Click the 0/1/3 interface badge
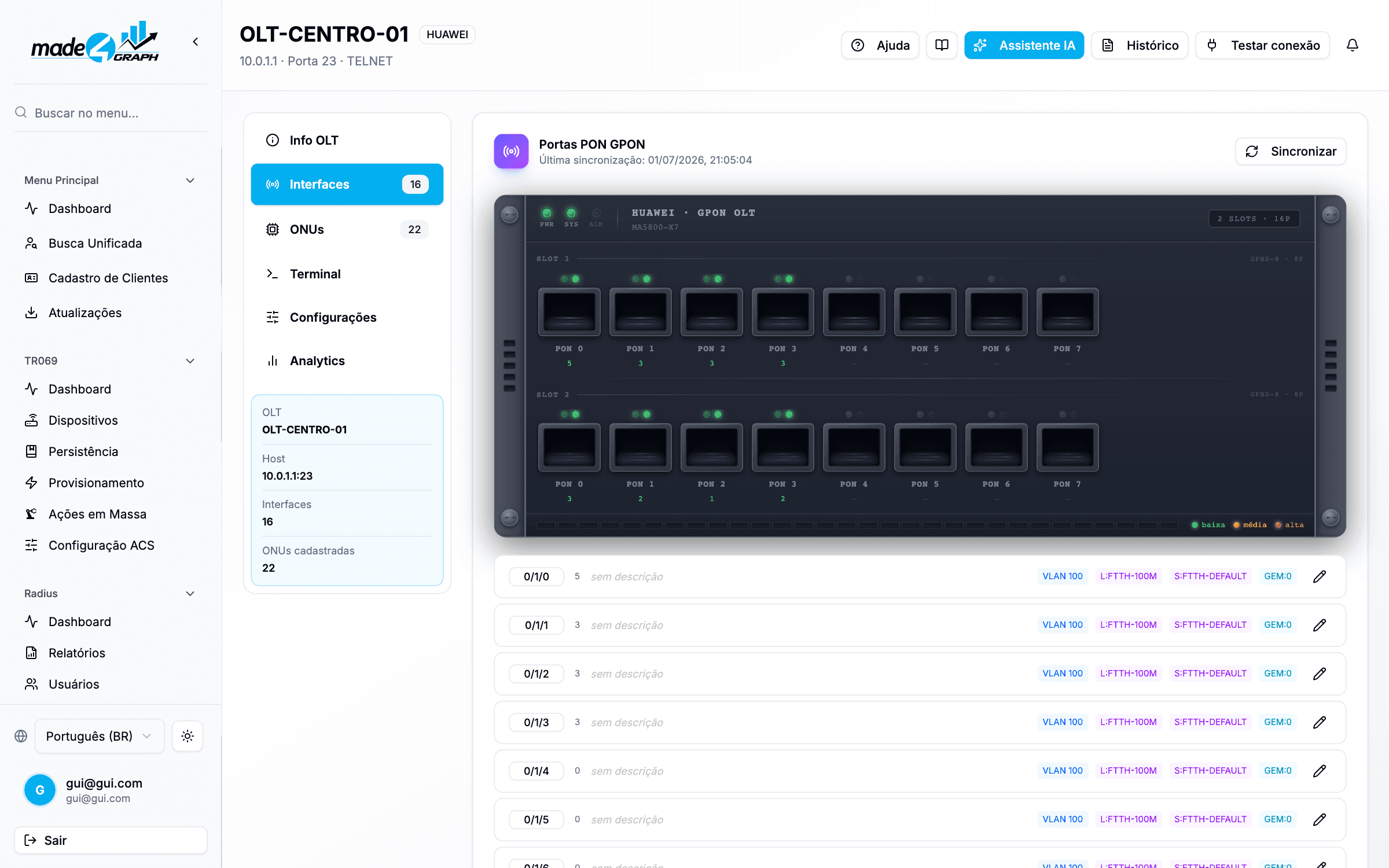The width and height of the screenshot is (1389, 868). tap(537, 722)
